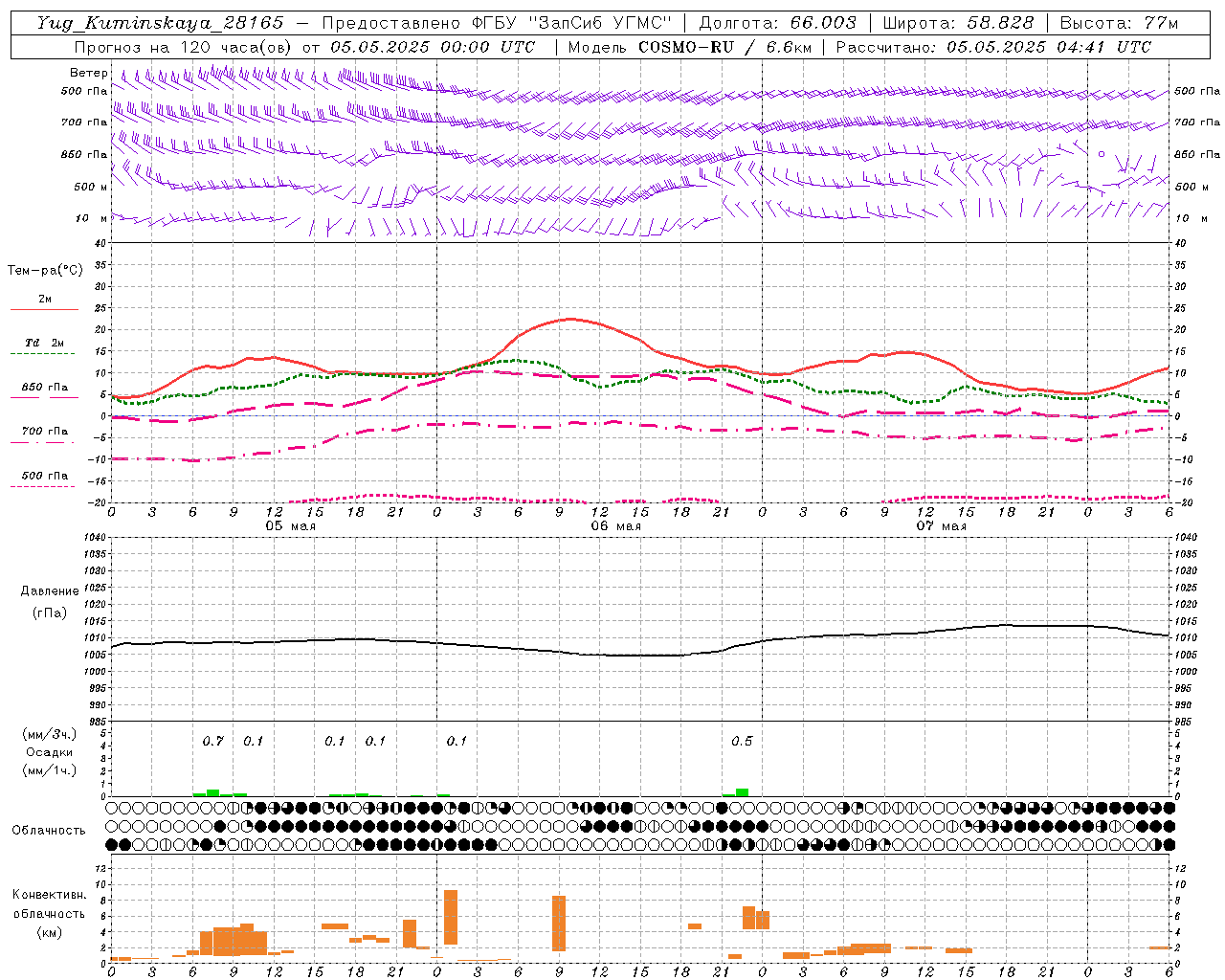The width and height of the screenshot is (1225, 980).
Task: Click the 0.7 precipitation amount value
Action: click(x=212, y=741)
